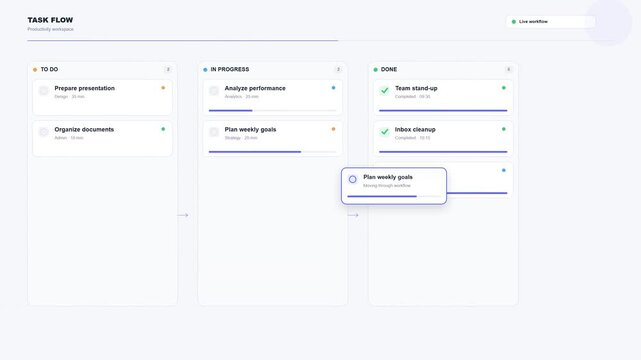Uncheck the Inbox cleanup green checkmark
Image resolution: width=641 pixels, height=360 pixels.
tap(384, 132)
